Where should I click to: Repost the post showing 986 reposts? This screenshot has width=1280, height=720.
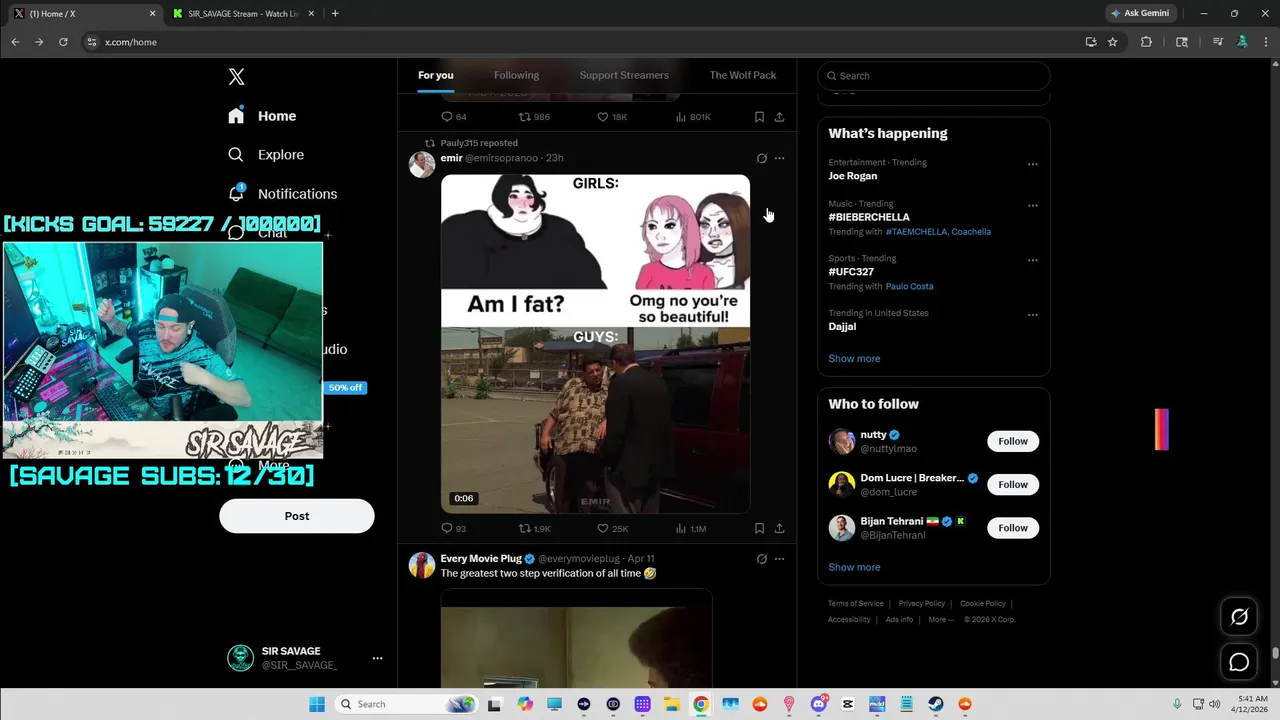[534, 117]
